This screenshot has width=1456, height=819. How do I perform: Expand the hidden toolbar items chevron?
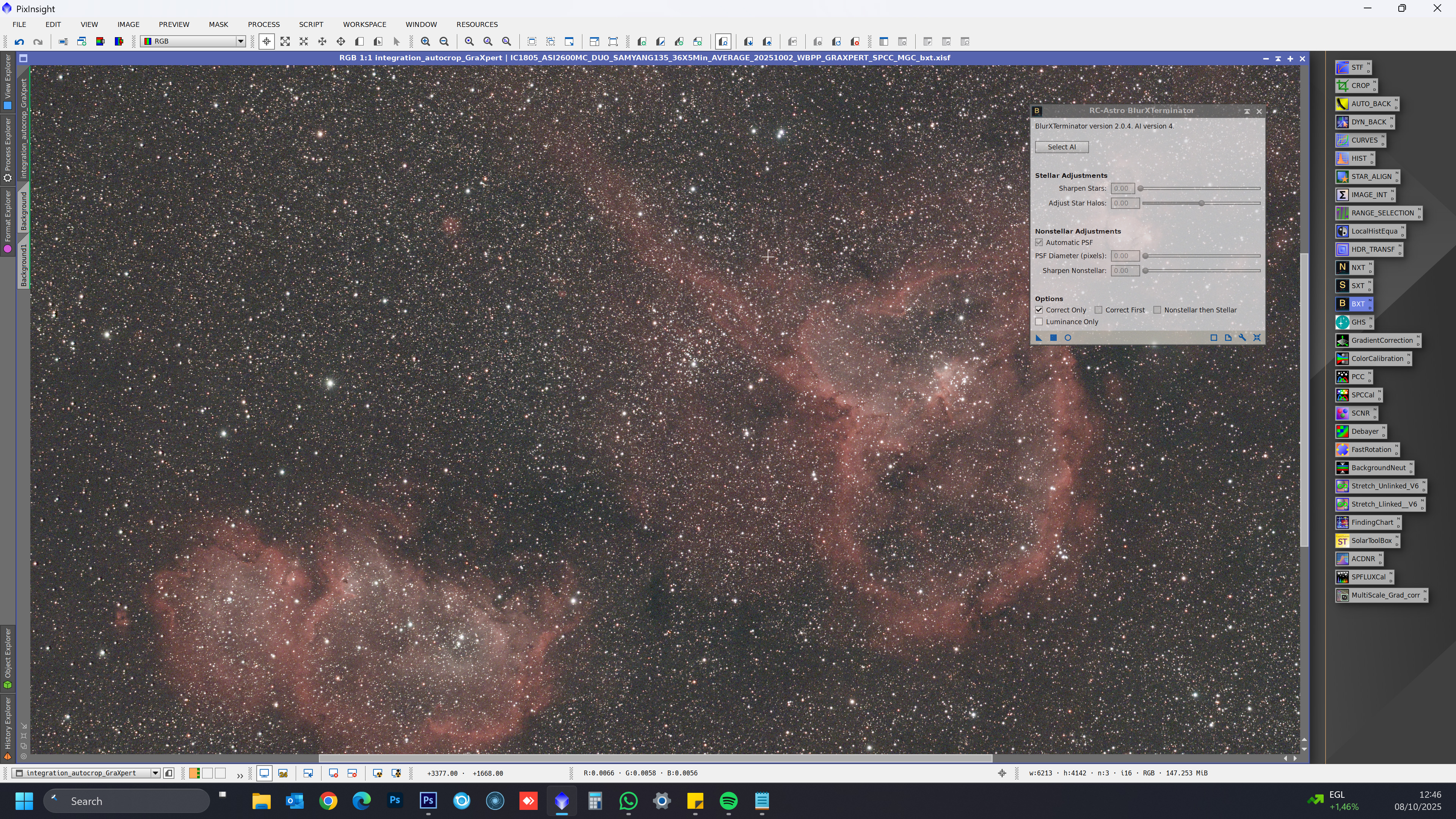pos(240,775)
